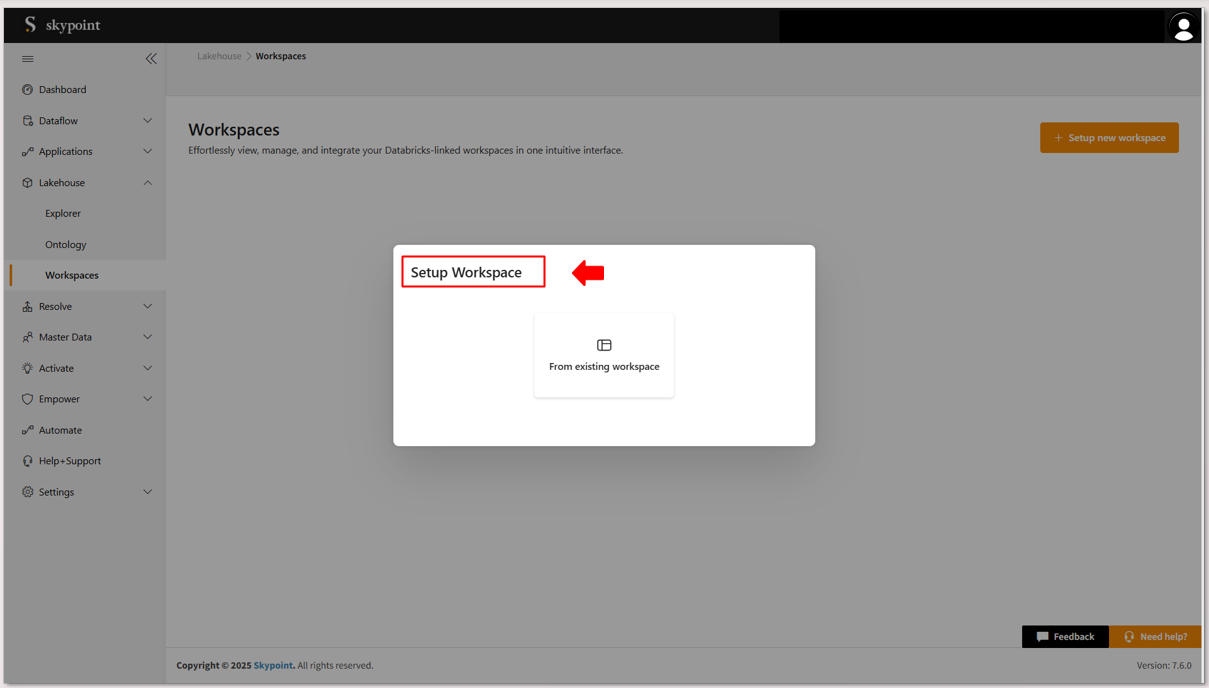Image resolution: width=1209 pixels, height=688 pixels.
Task: Expand the Resolve chevron
Action: pyautogui.click(x=148, y=307)
